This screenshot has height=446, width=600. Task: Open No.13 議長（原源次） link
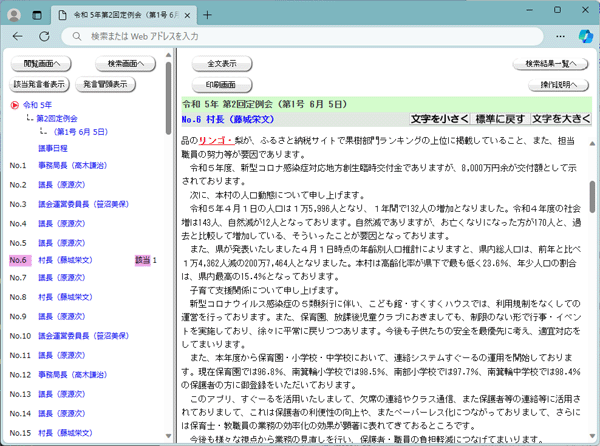point(62,394)
